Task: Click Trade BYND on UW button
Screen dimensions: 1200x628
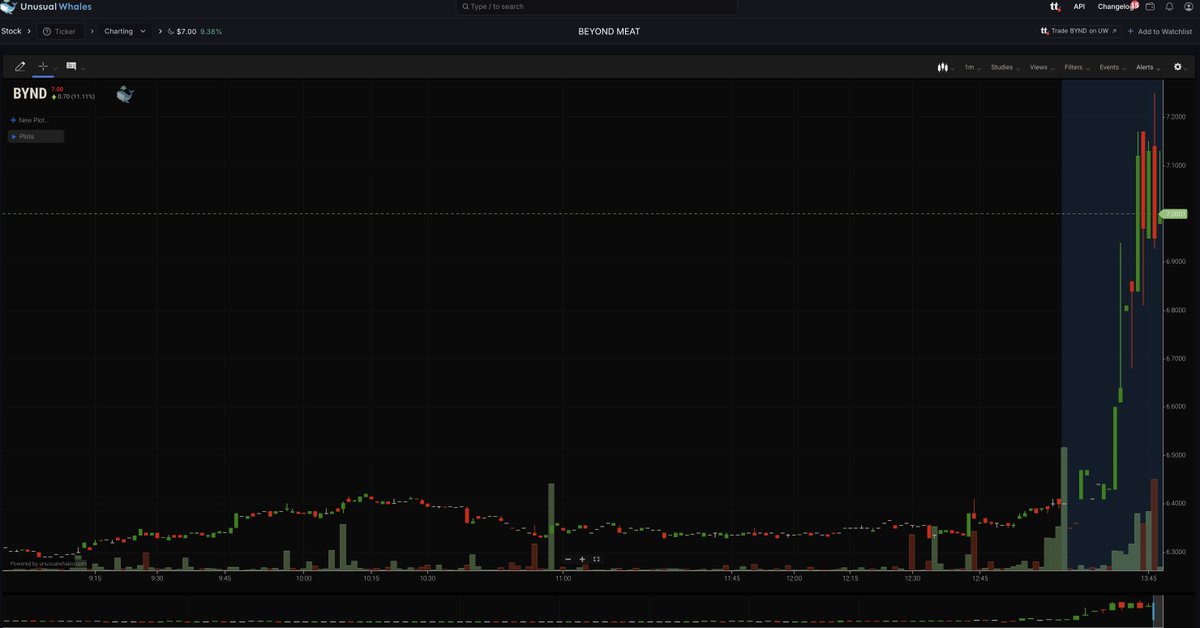Action: 1078,31
